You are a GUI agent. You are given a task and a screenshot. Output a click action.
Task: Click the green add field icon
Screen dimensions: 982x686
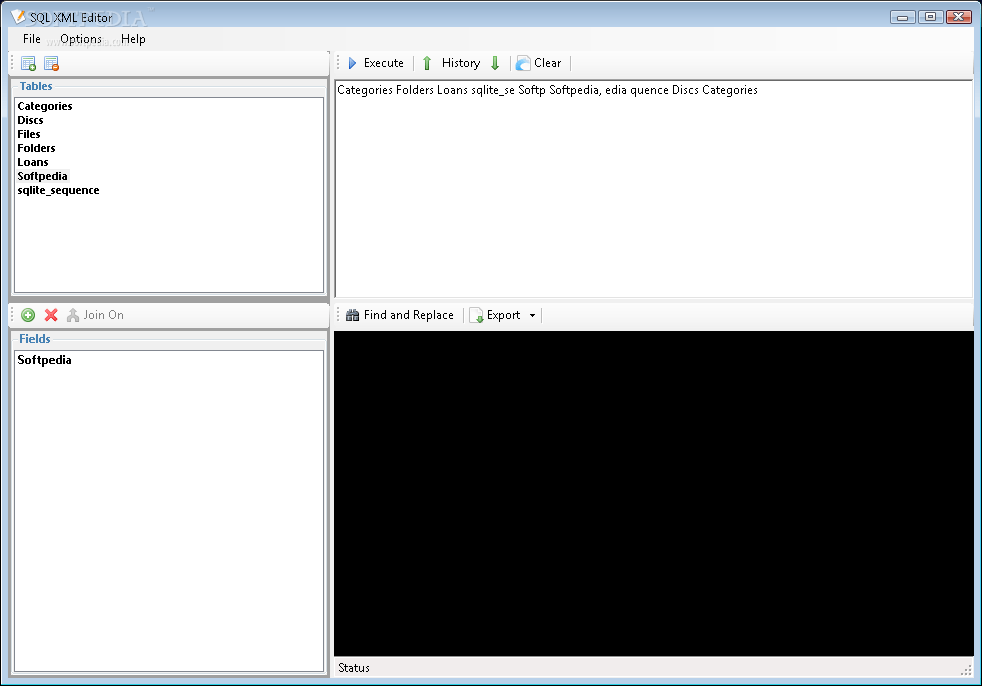coord(28,314)
